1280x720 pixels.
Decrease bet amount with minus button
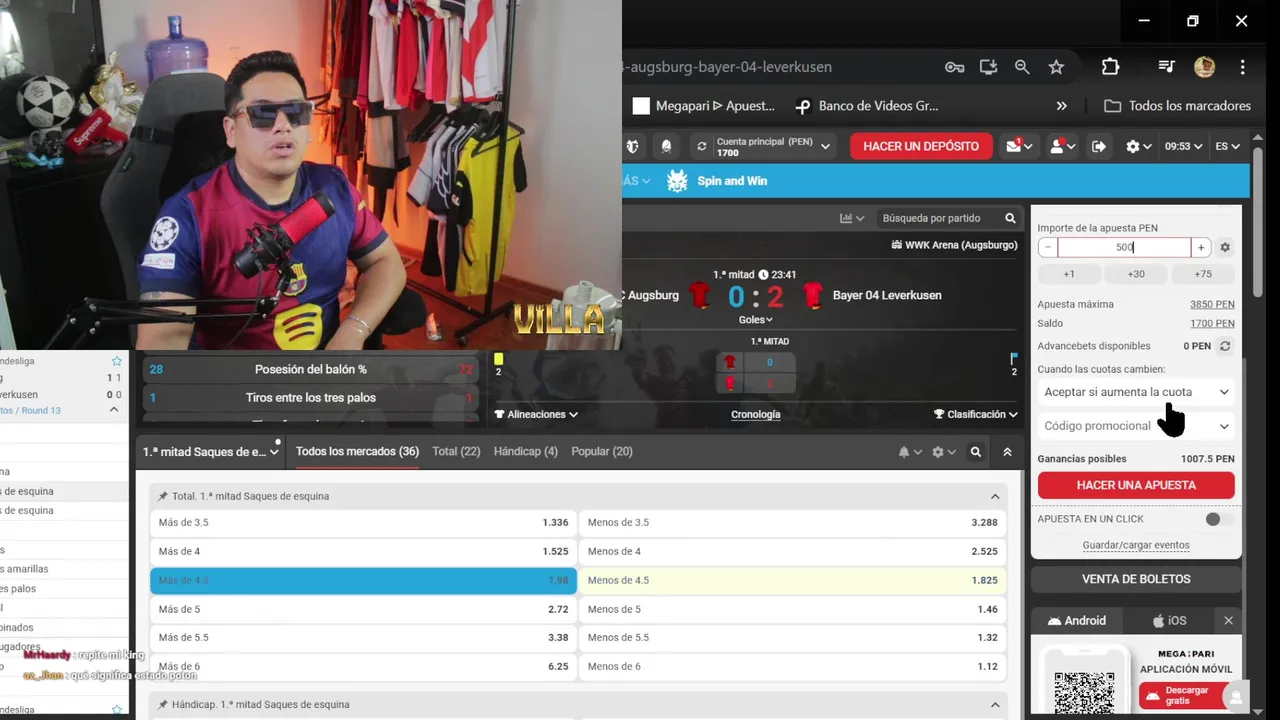[1047, 247]
